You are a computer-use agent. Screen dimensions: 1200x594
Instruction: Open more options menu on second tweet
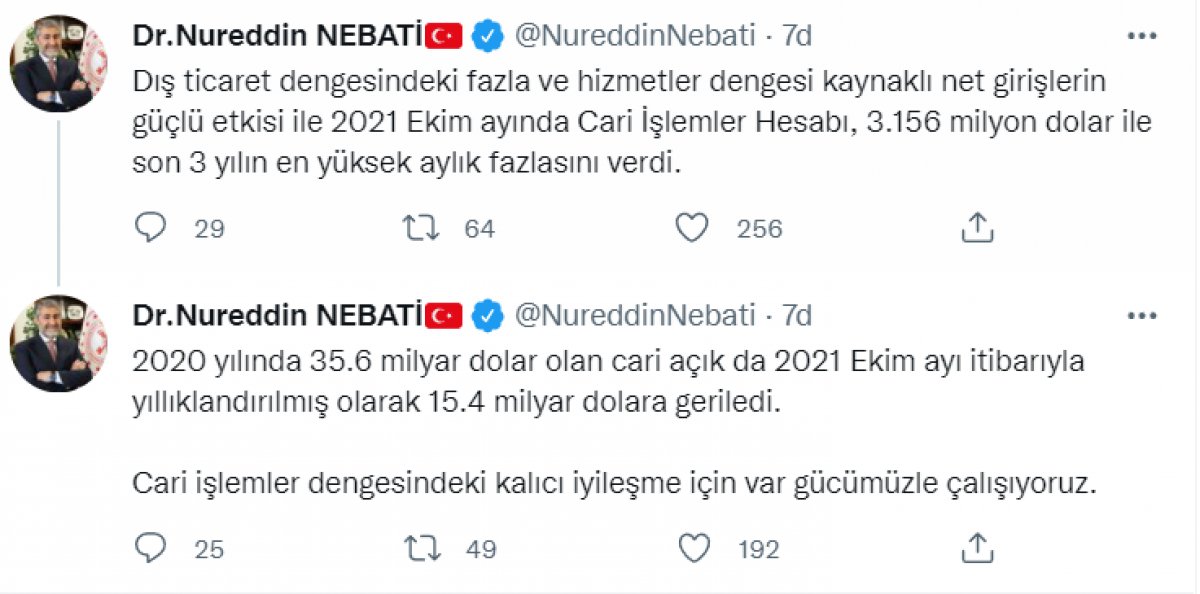point(1141,316)
